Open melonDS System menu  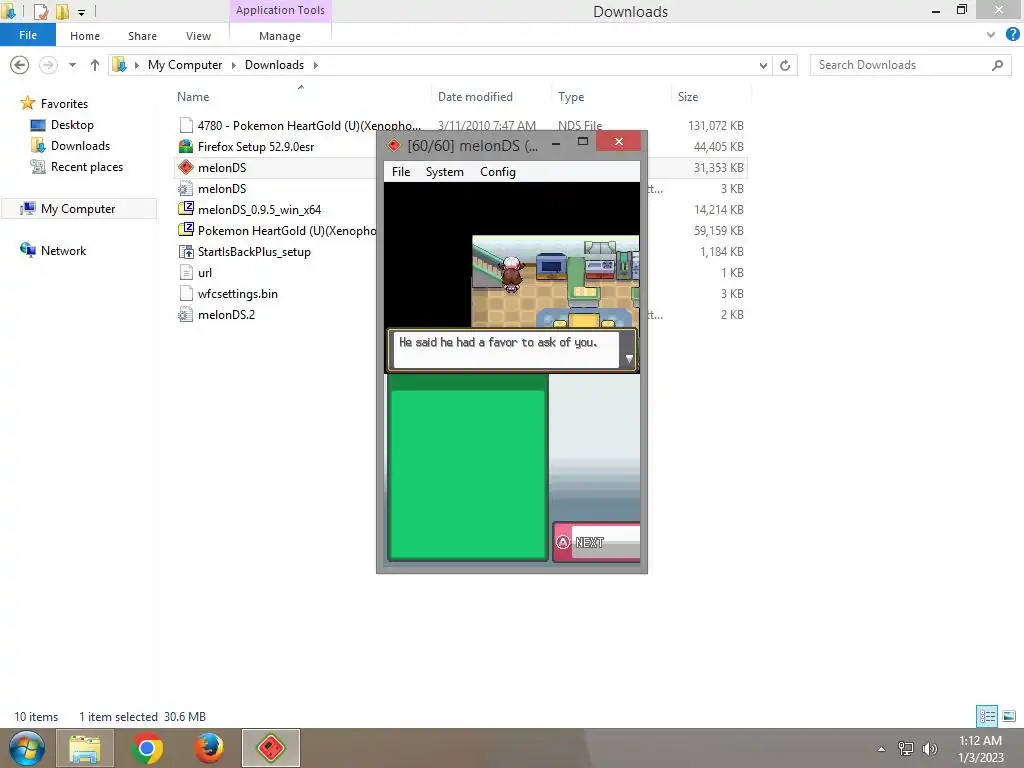445,172
